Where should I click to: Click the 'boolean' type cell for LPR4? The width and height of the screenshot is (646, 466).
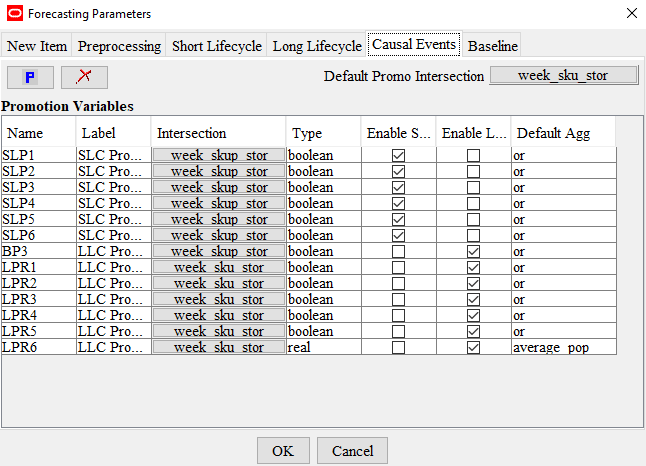pos(324,315)
